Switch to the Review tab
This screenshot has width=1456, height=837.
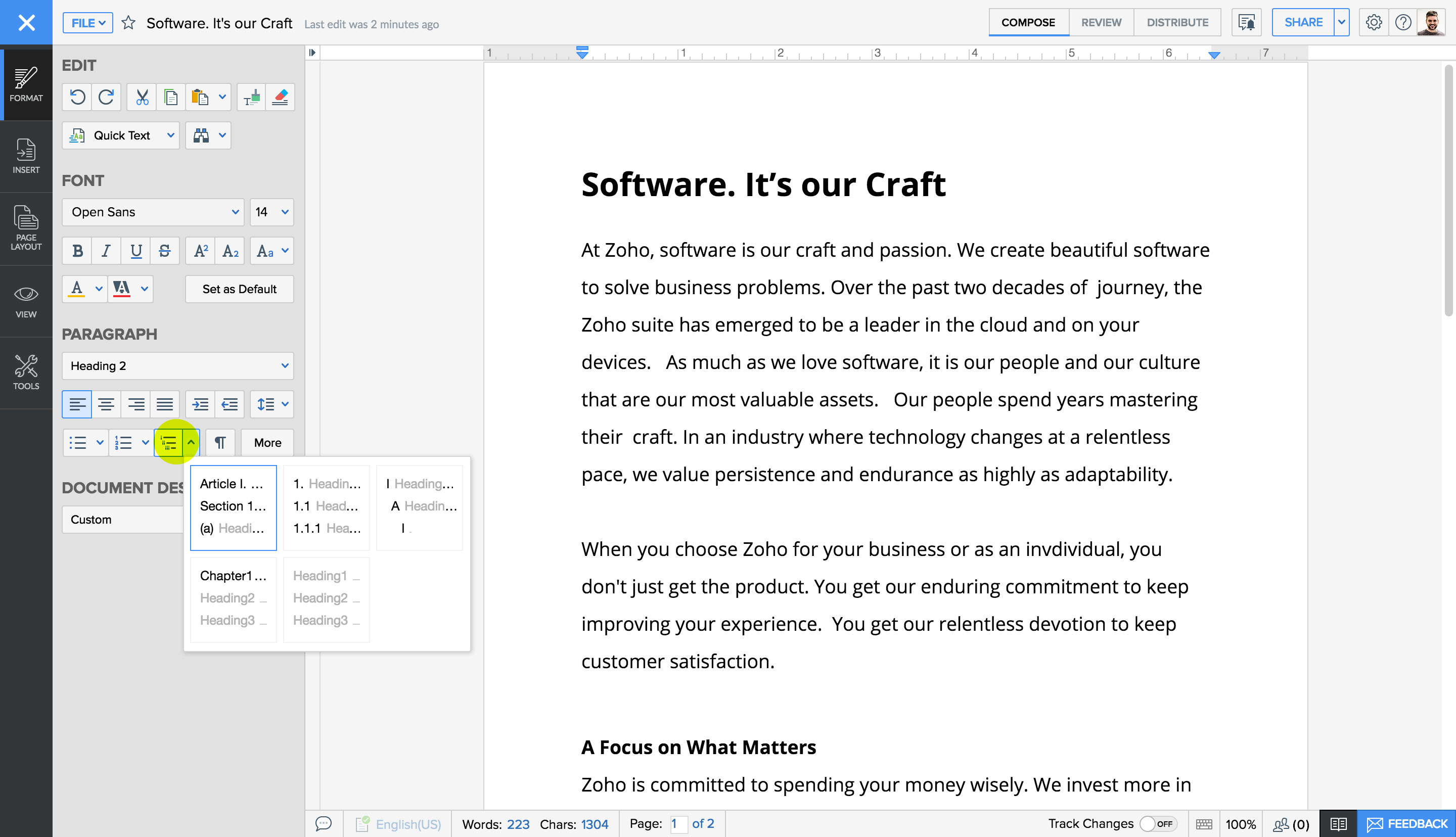1100,22
